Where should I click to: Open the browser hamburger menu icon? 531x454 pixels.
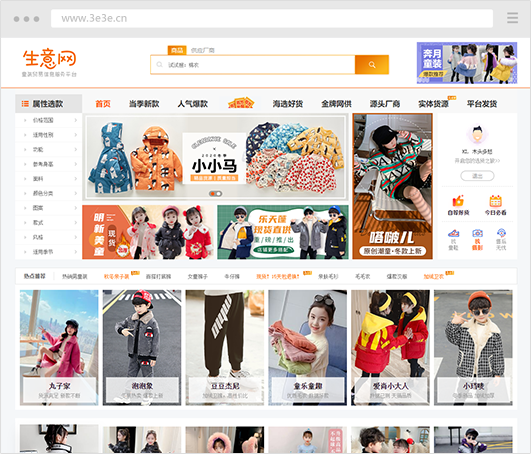click(x=512, y=18)
